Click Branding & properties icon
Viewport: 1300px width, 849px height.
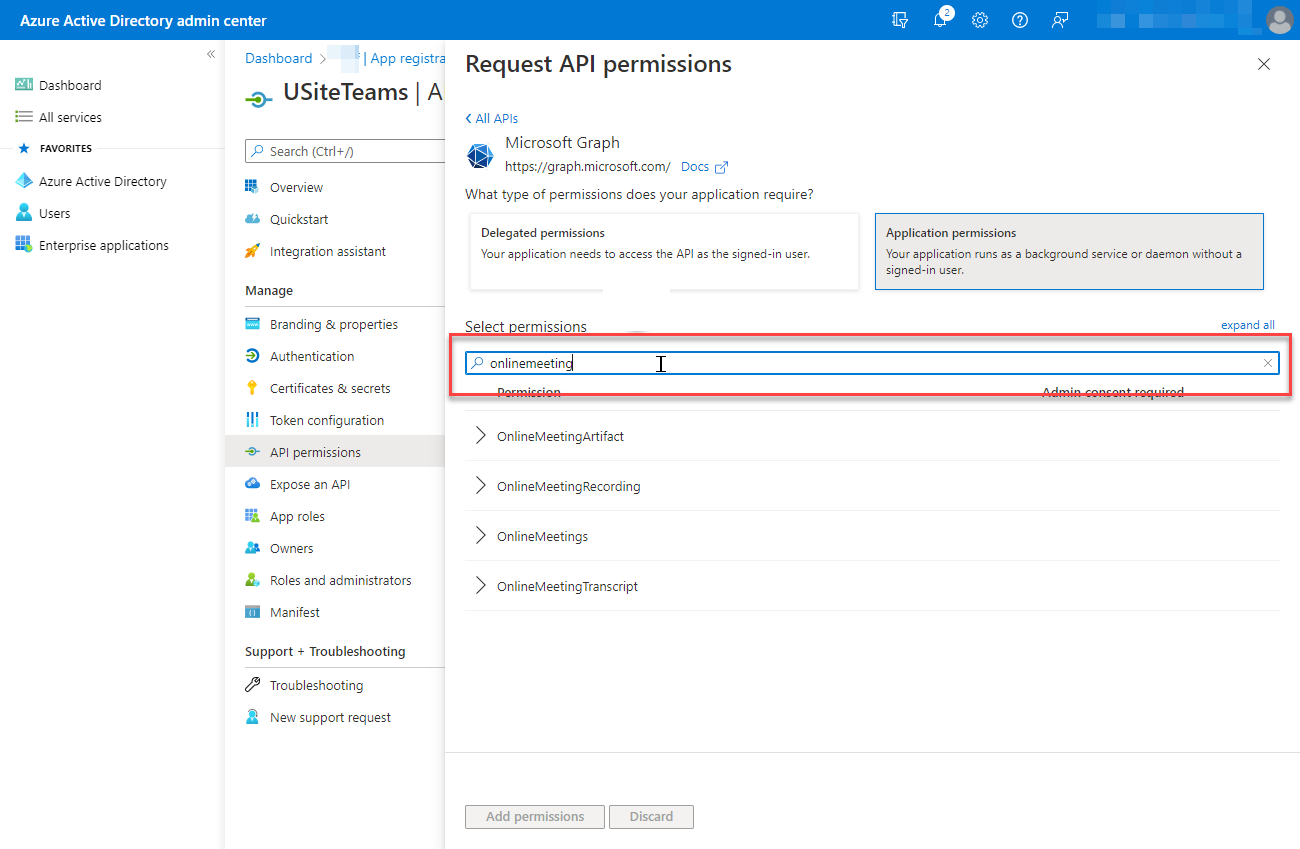(252, 324)
